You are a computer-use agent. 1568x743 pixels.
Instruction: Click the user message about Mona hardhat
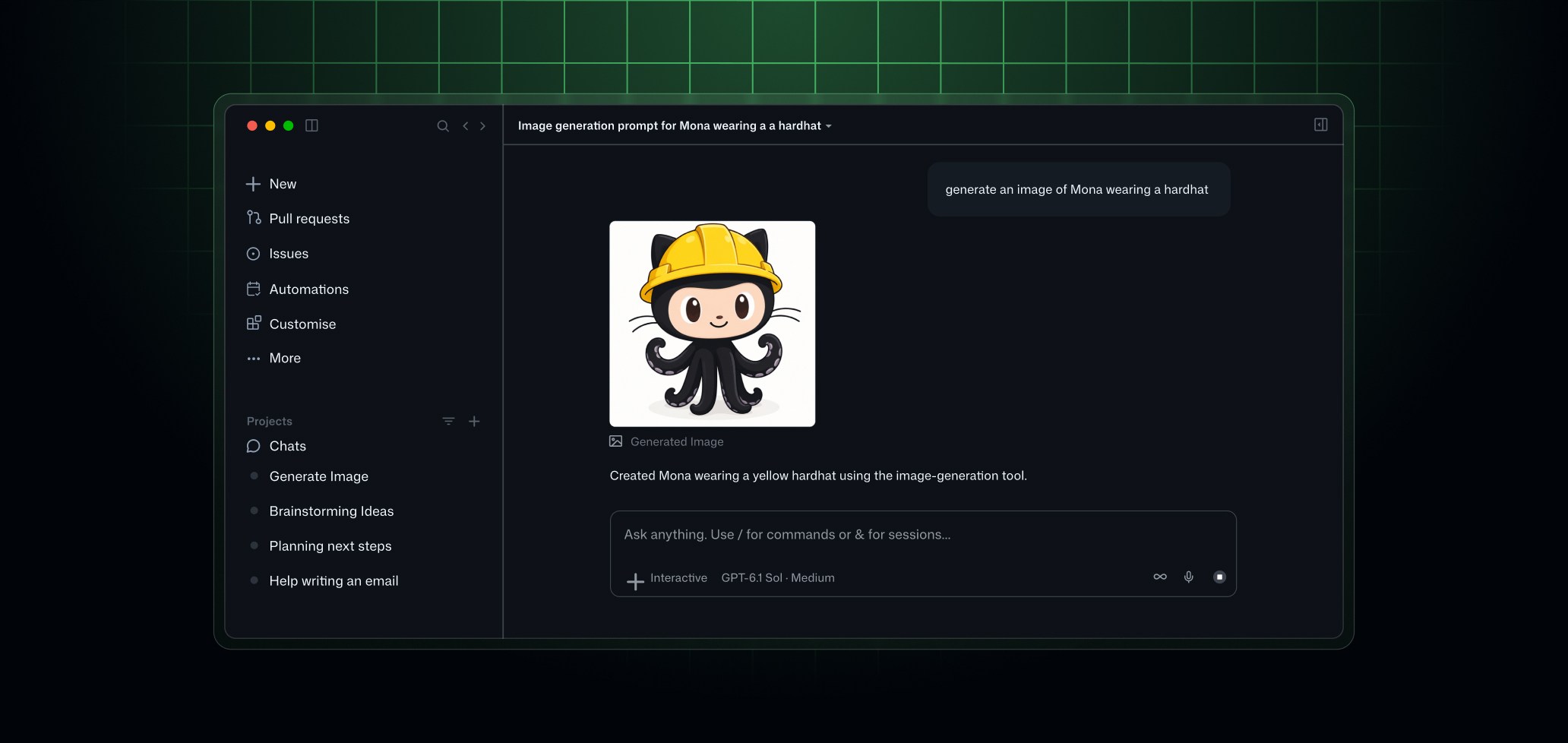coord(1078,189)
